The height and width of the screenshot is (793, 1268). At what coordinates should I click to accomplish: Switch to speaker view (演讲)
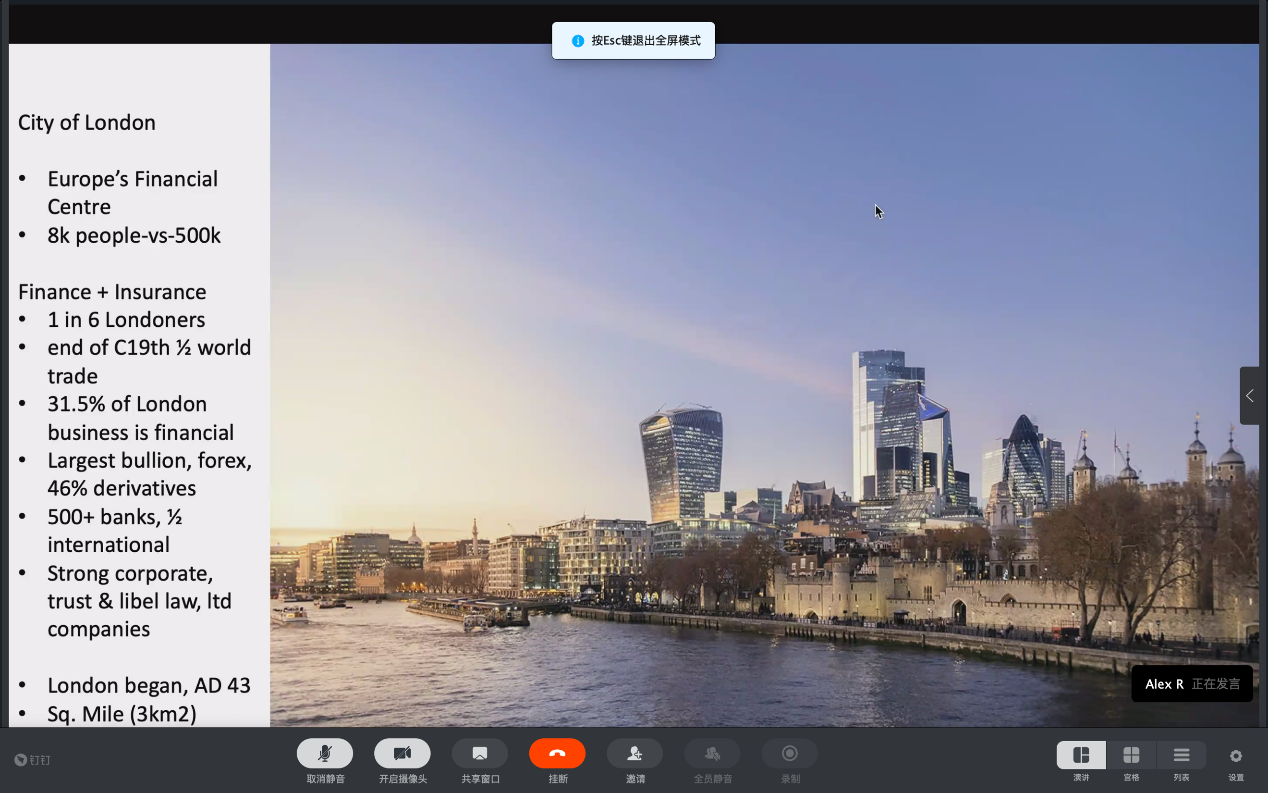tap(1081, 755)
